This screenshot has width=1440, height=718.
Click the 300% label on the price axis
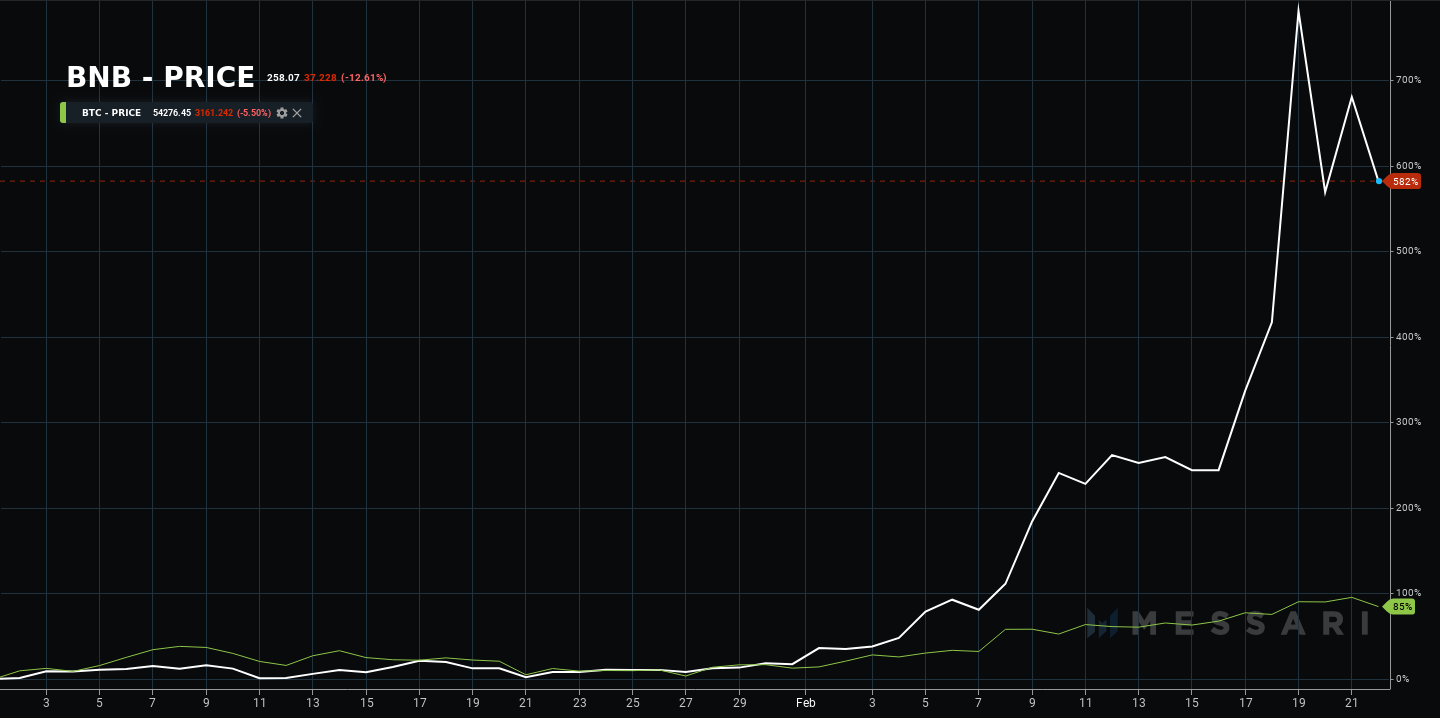1408,422
